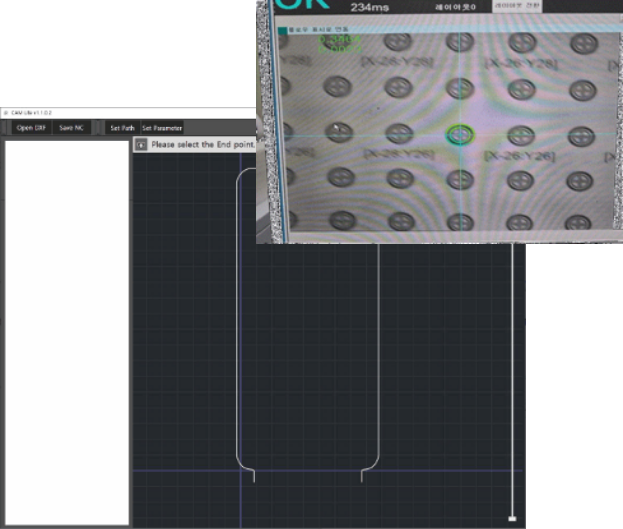Click the empty white list panel
The height and width of the screenshot is (529, 623).
tap(67, 330)
